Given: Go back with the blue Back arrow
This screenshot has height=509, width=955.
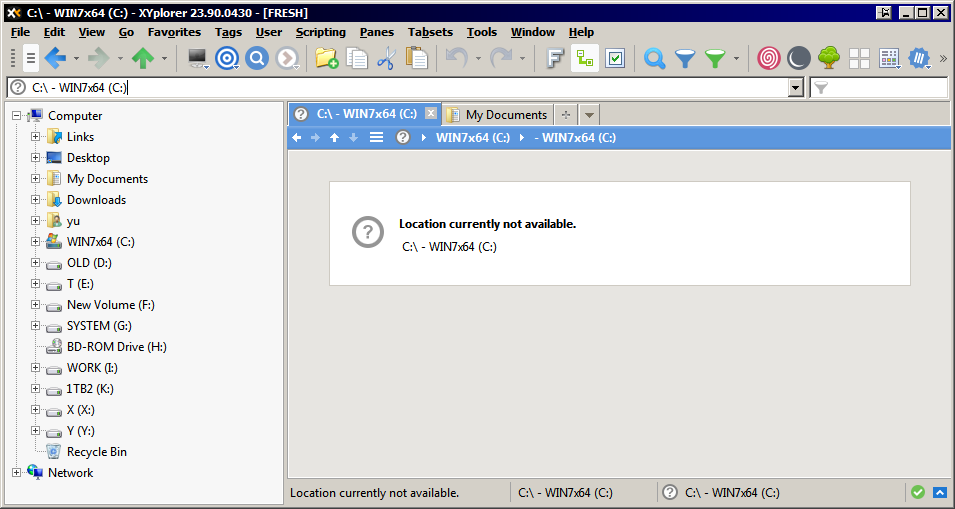Looking at the screenshot, I should 55,58.
